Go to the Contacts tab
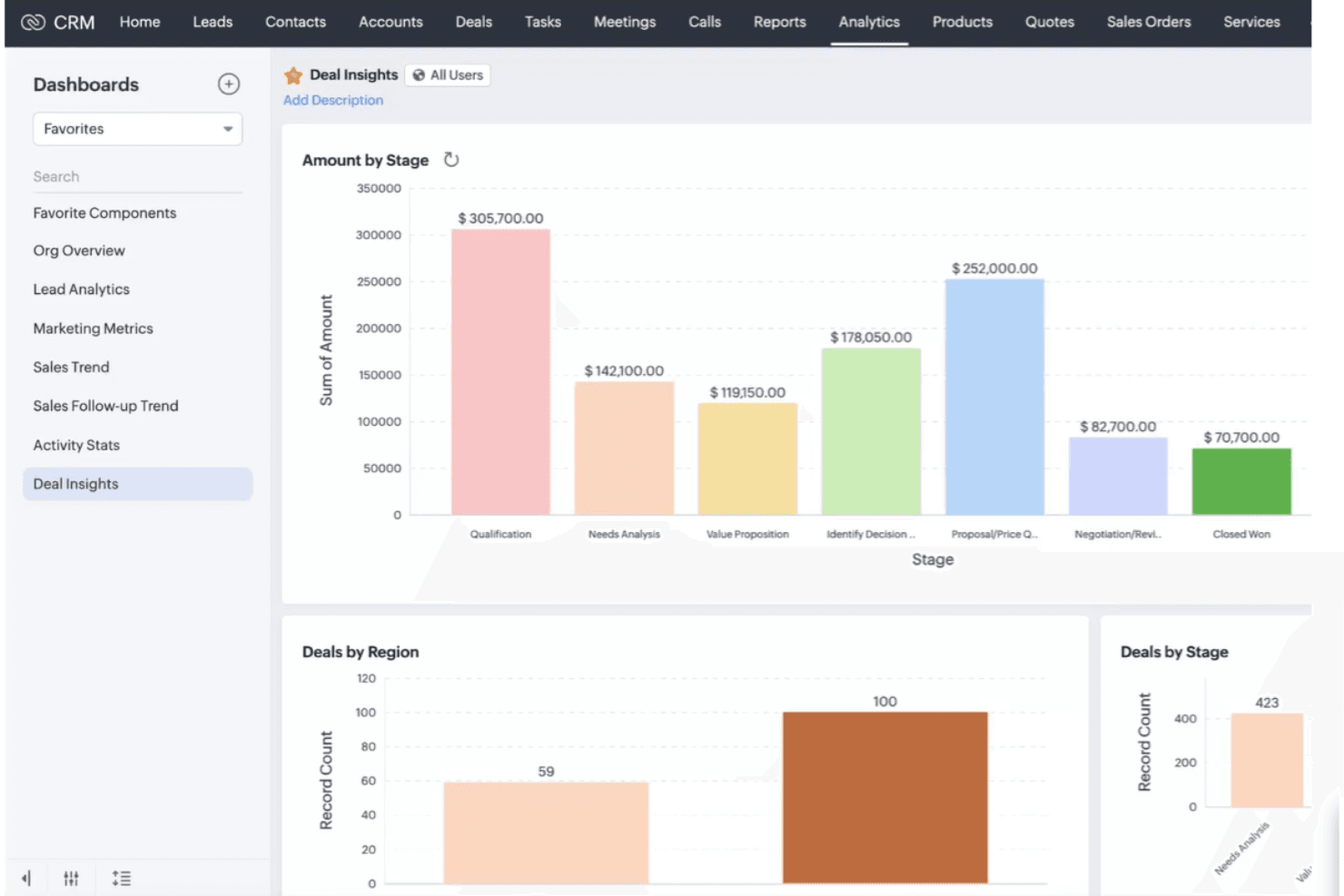1344x896 pixels. tap(295, 22)
